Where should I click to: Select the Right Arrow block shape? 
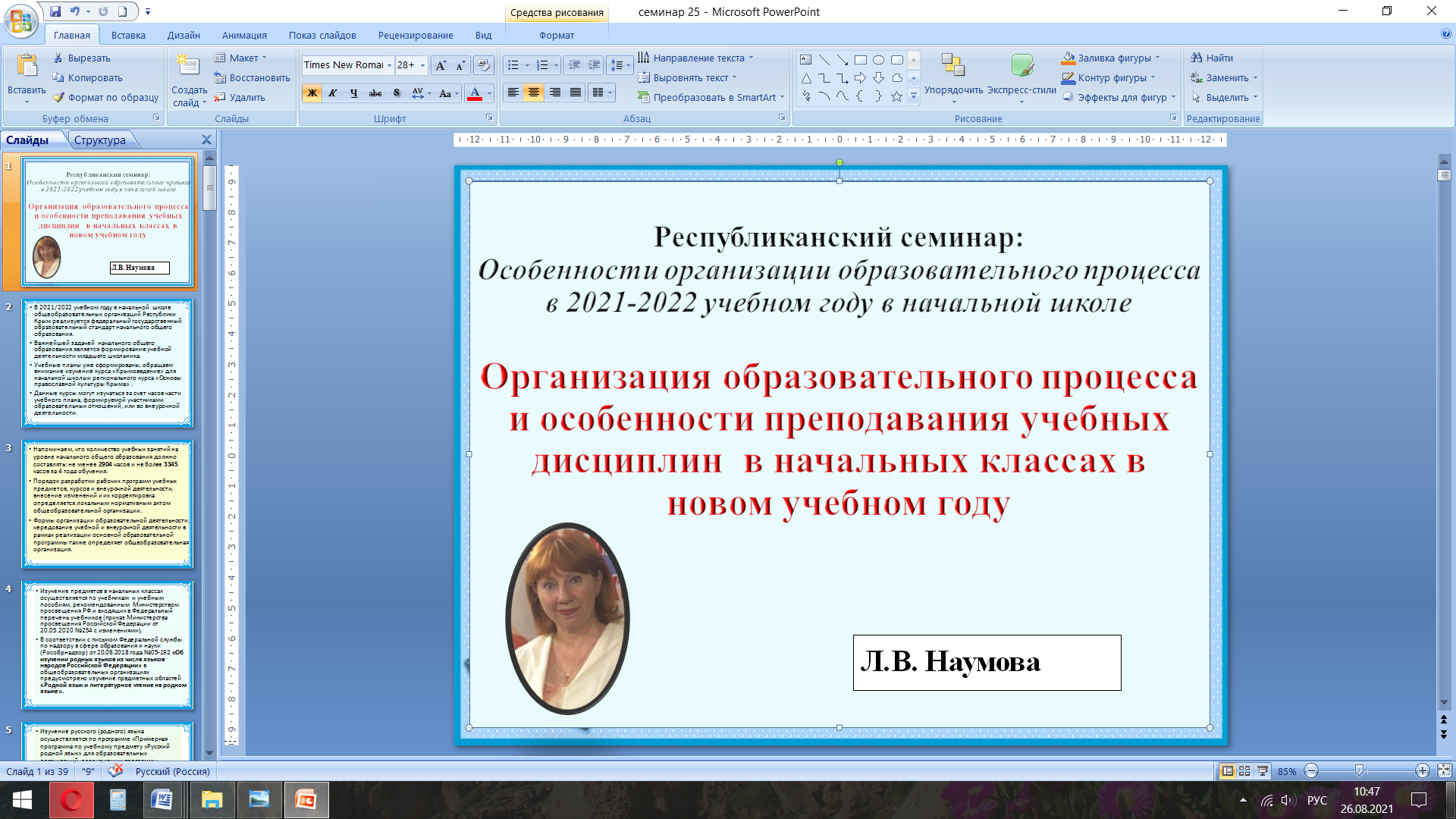click(860, 78)
